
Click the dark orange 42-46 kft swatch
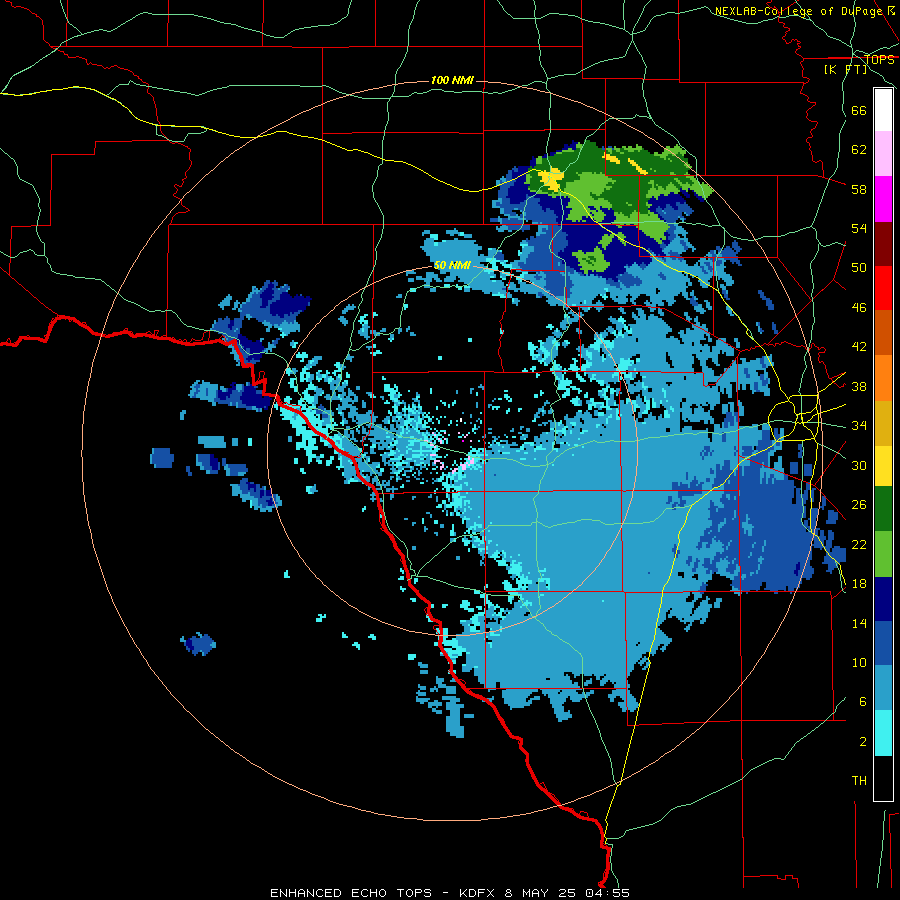(883, 333)
